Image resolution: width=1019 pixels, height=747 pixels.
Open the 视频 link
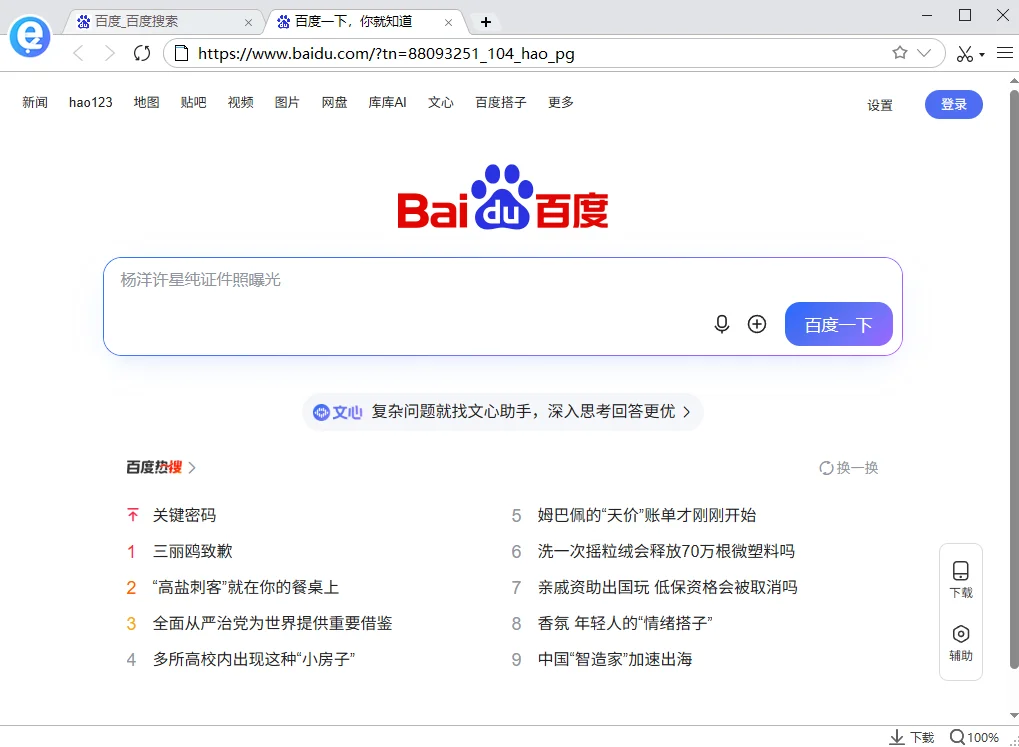[x=240, y=102]
